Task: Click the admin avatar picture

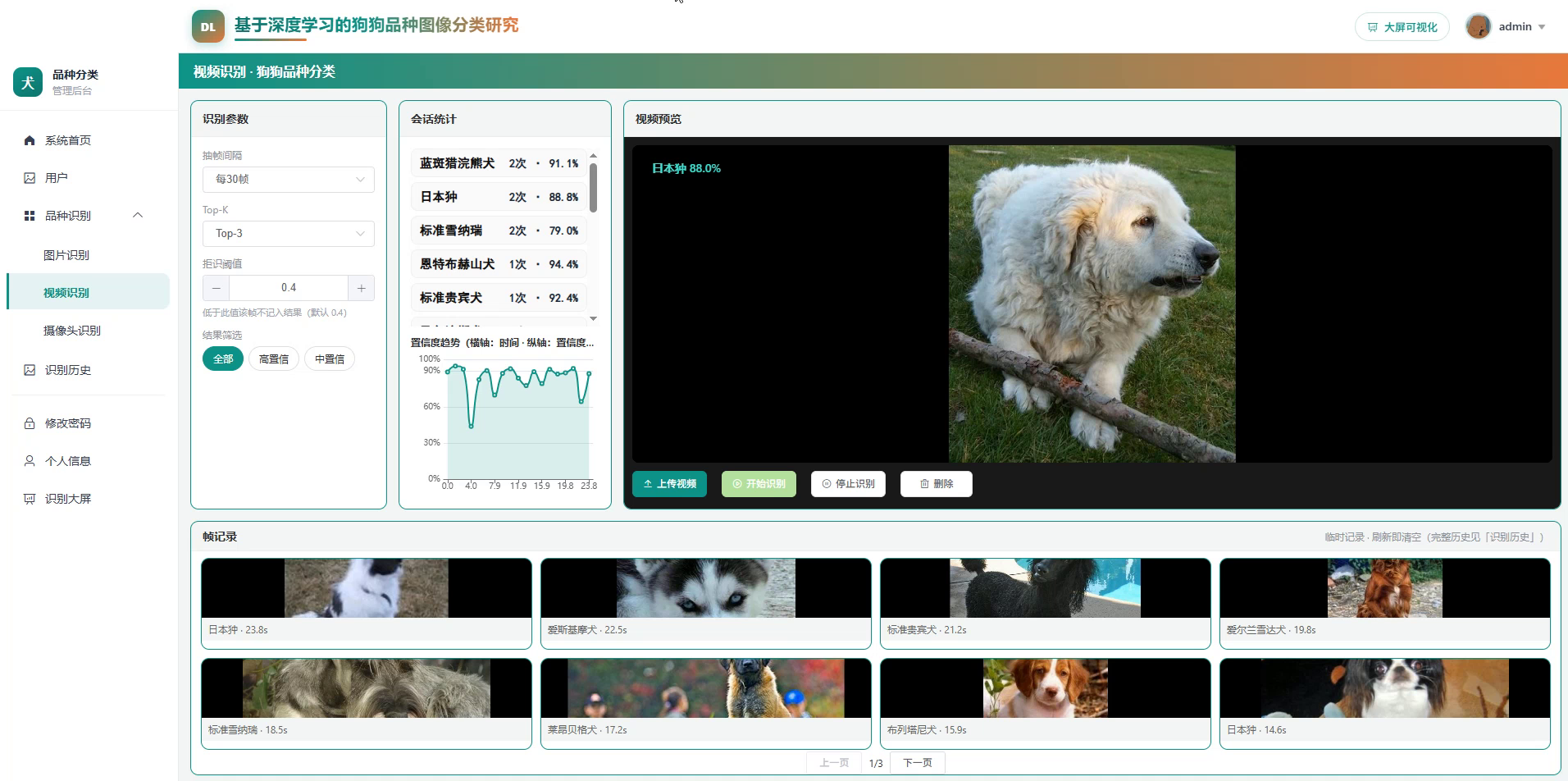Action: pos(1478,26)
